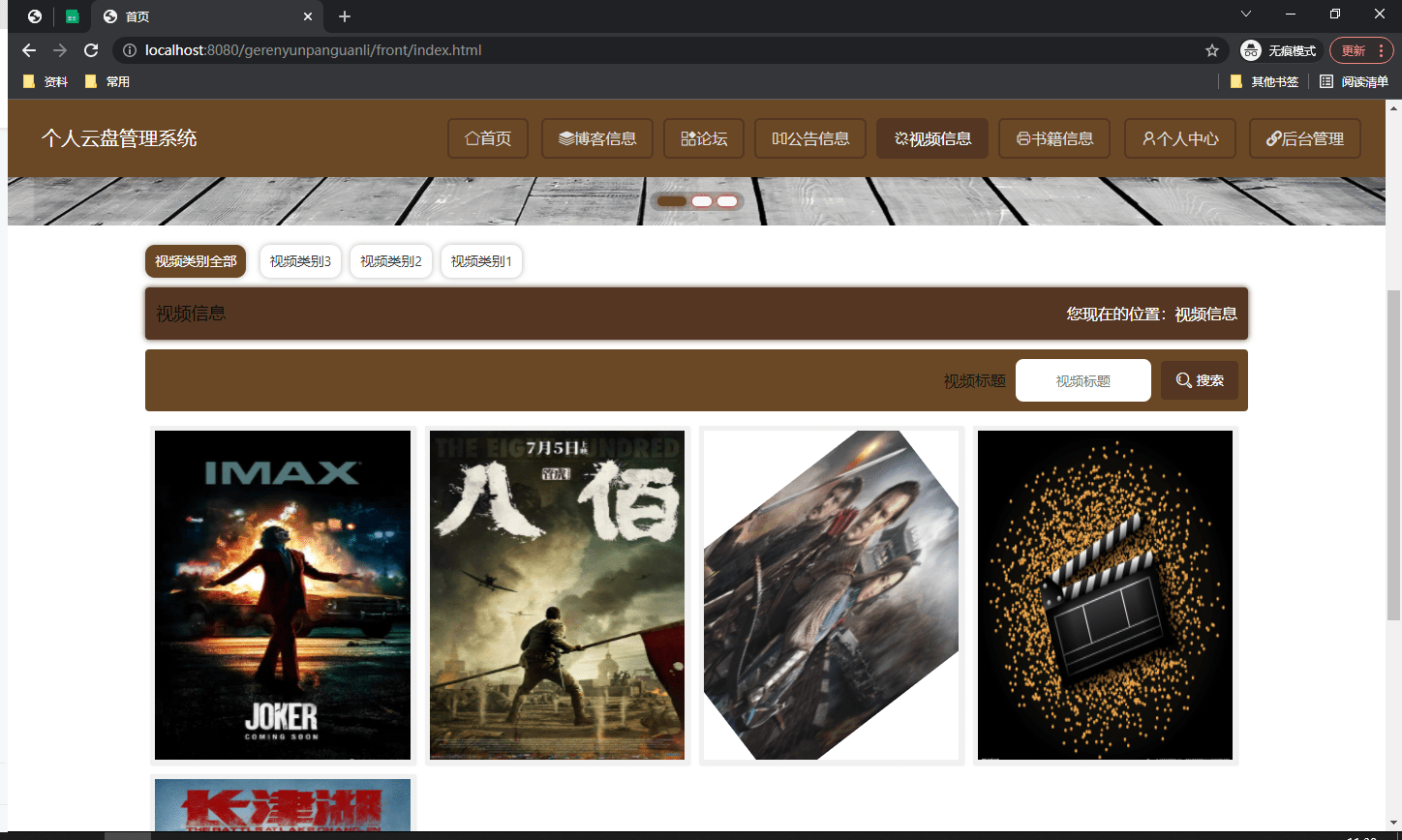The image size is (1402, 840).
Task: Select the 视频类别1 filter
Action: (481, 261)
